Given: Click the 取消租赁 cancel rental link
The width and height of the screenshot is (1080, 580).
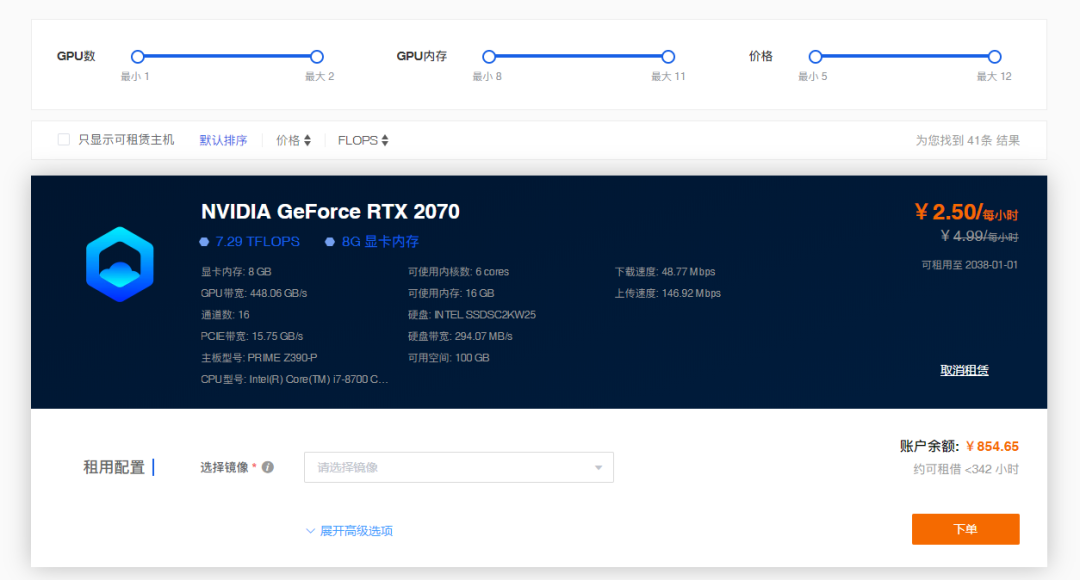Looking at the screenshot, I should click(964, 370).
